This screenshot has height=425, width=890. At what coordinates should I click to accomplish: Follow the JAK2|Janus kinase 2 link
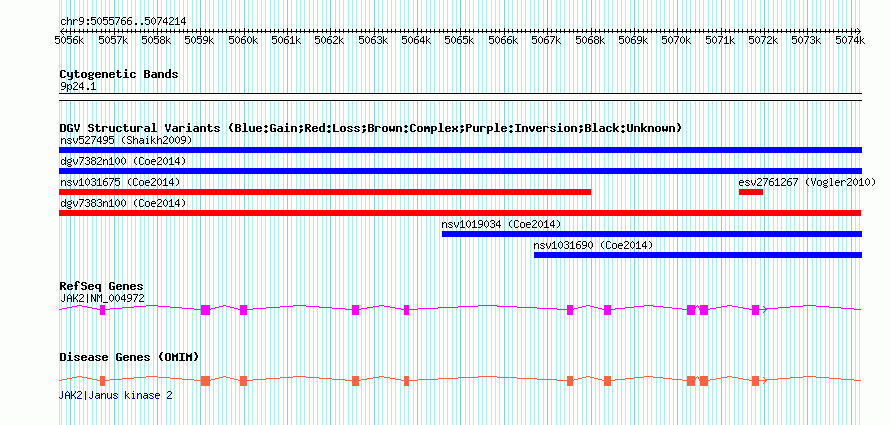(x=116, y=395)
